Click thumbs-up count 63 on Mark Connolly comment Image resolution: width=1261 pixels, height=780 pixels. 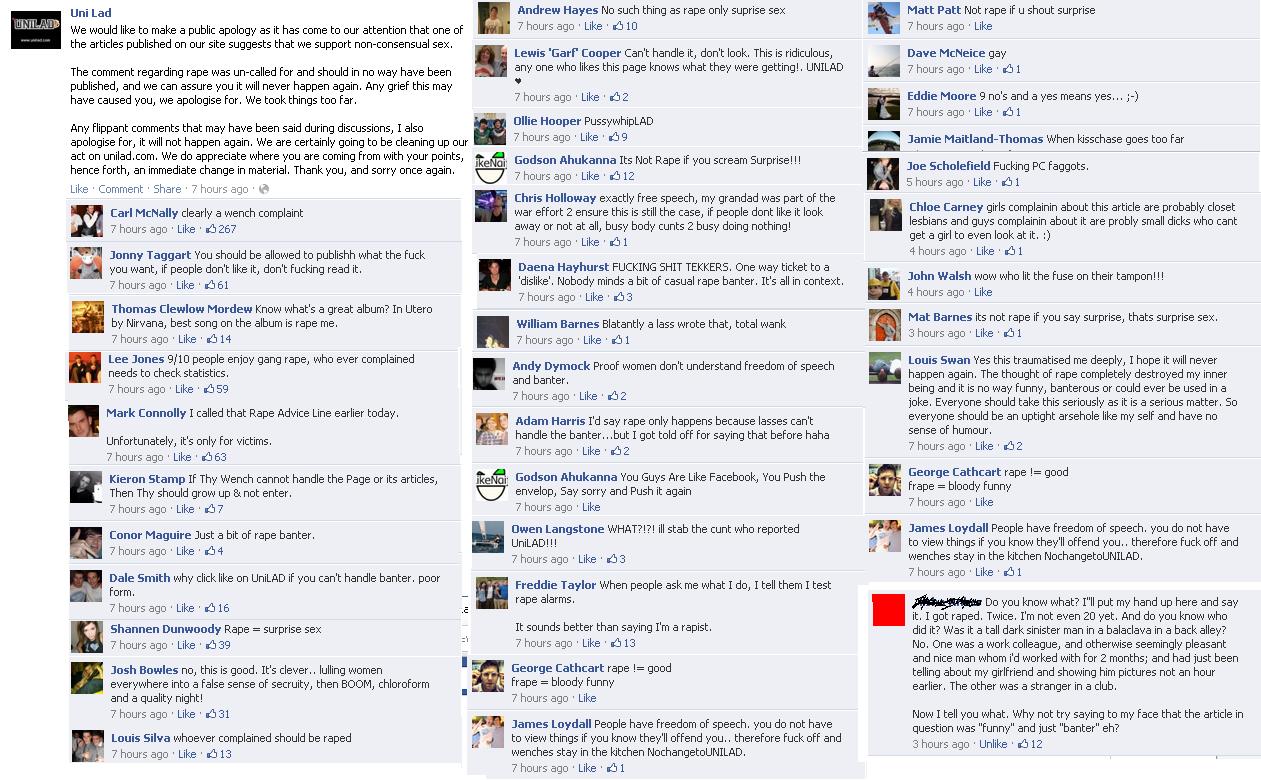(213, 457)
